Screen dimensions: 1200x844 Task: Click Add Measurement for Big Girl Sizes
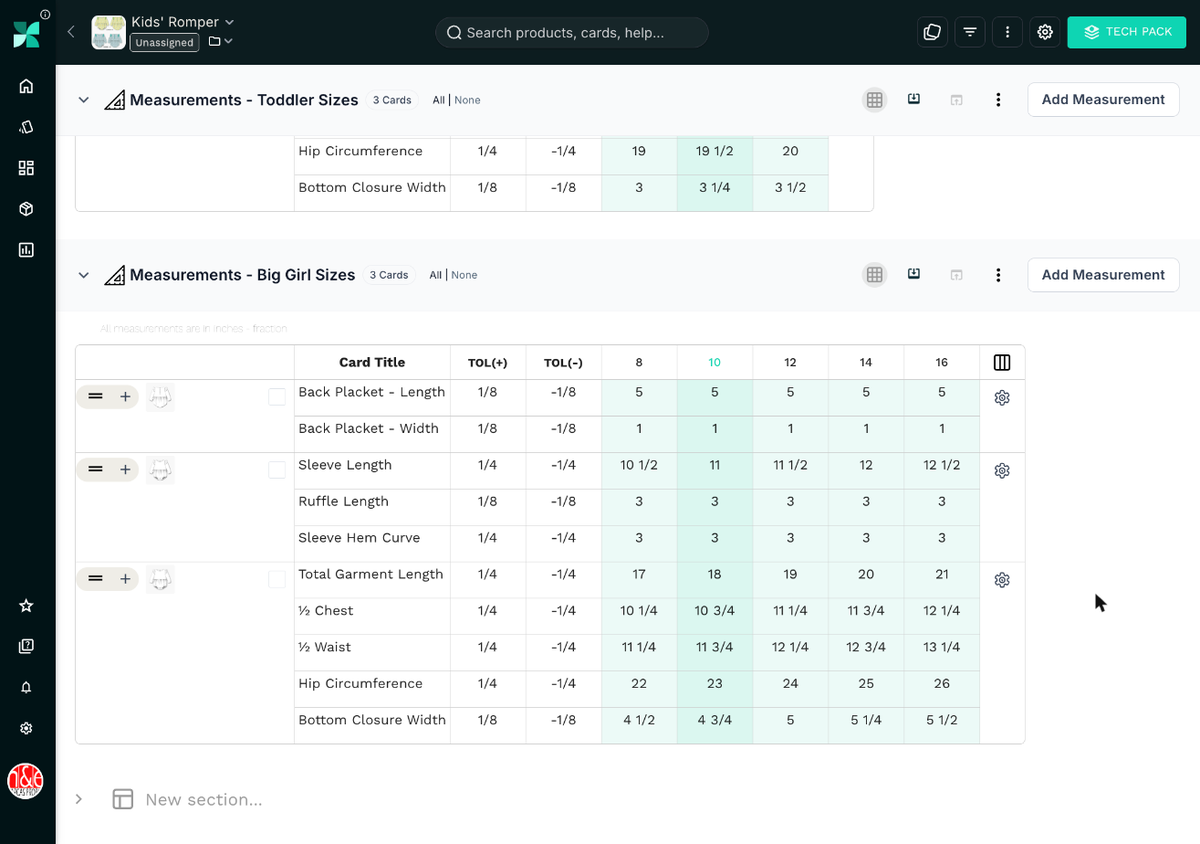click(x=1103, y=275)
